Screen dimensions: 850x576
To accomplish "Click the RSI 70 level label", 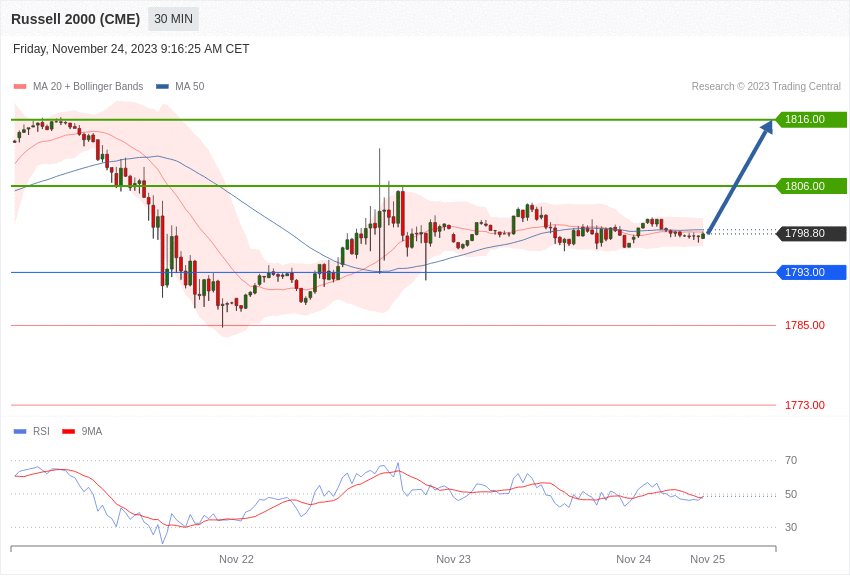I will coord(791,460).
